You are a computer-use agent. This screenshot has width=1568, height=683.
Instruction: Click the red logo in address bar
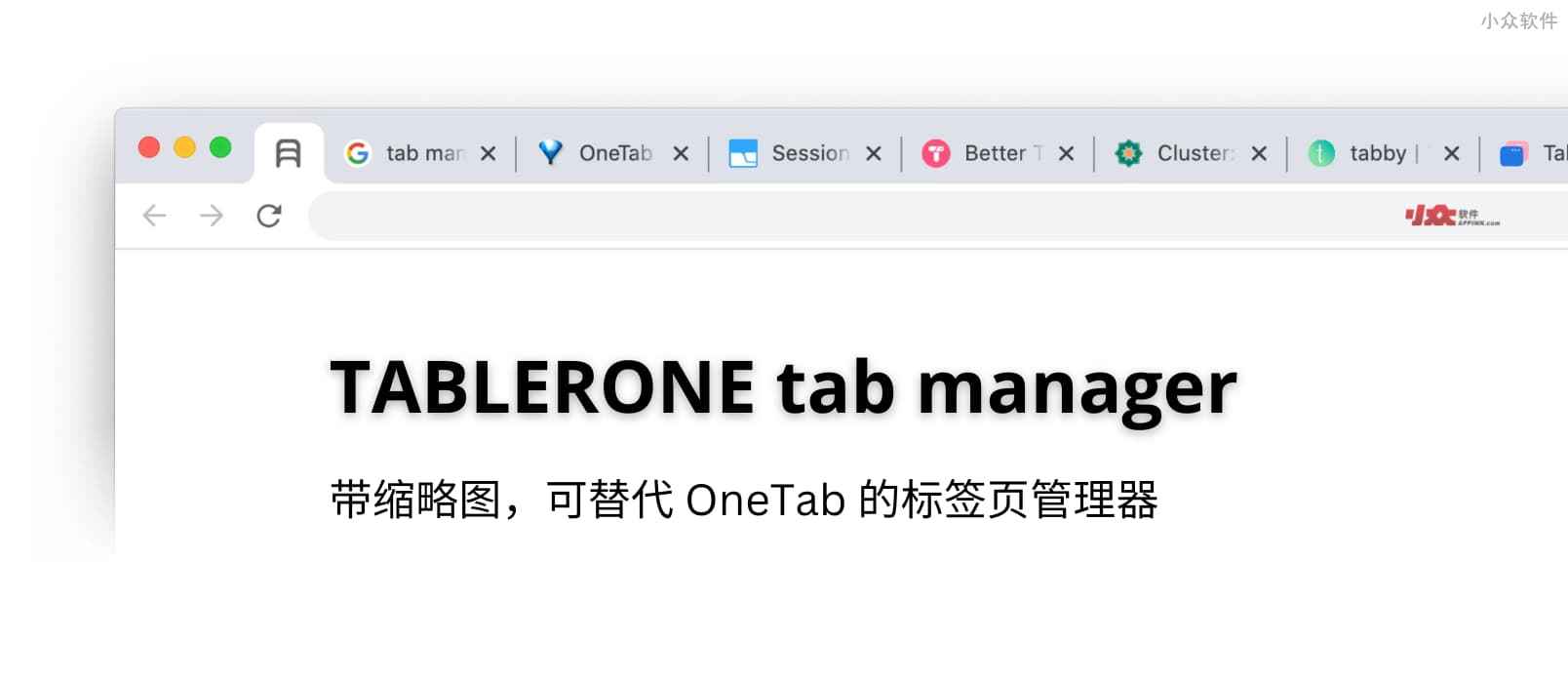(1452, 216)
